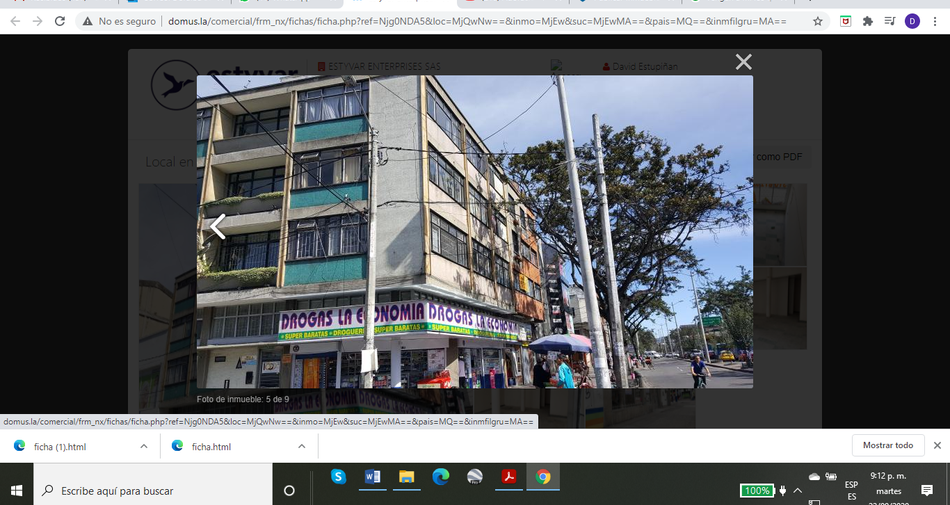The width and height of the screenshot is (950, 505).
Task: Open Cortana circle on taskbar
Action: pos(289,490)
